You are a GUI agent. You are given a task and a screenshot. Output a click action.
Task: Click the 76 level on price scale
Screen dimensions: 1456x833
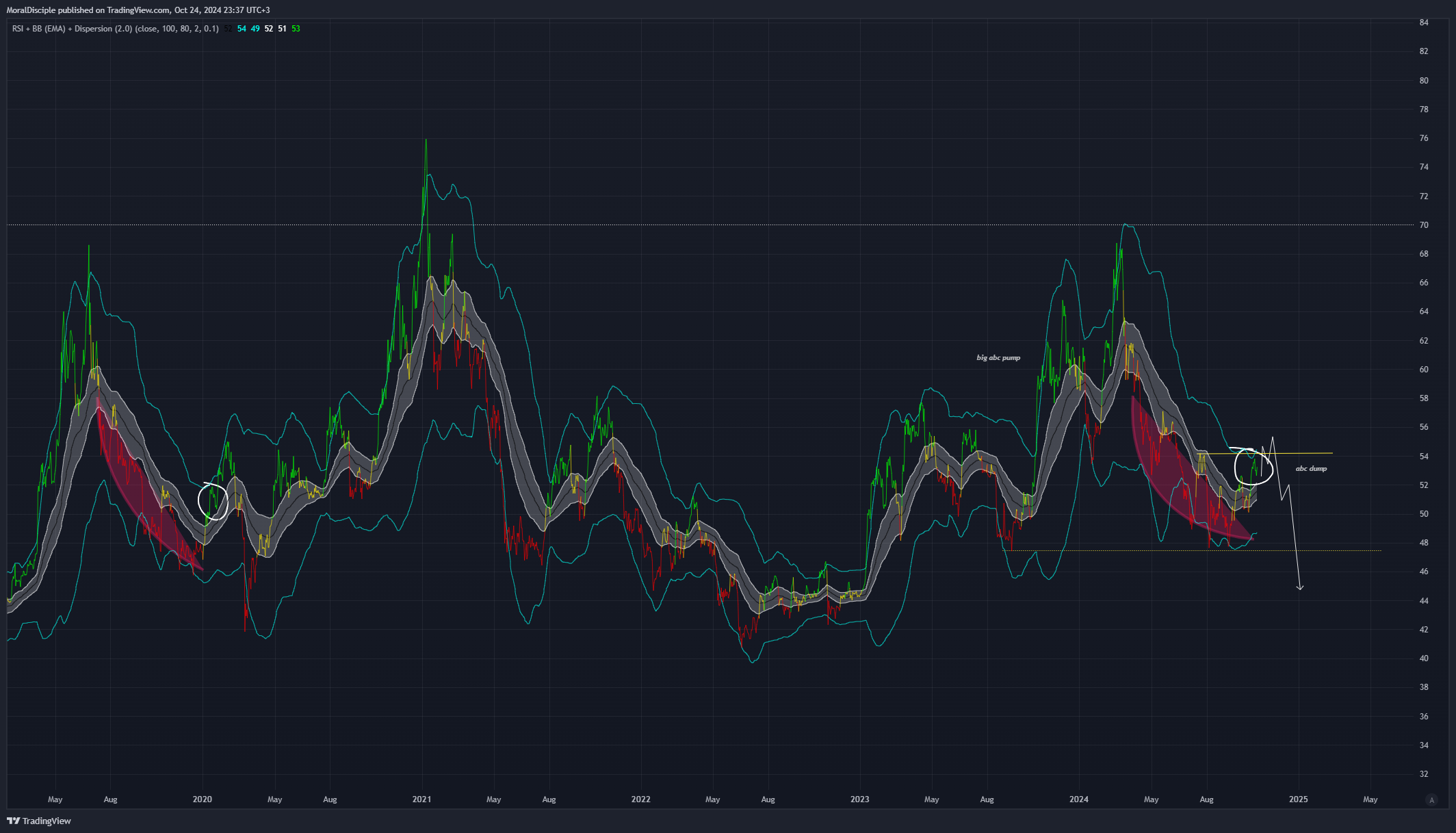point(1424,138)
